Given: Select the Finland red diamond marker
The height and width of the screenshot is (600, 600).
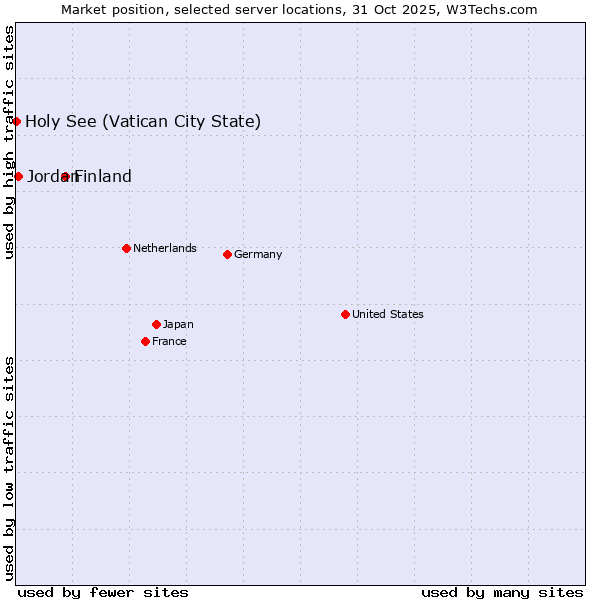Looking at the screenshot, I should coord(66,176).
